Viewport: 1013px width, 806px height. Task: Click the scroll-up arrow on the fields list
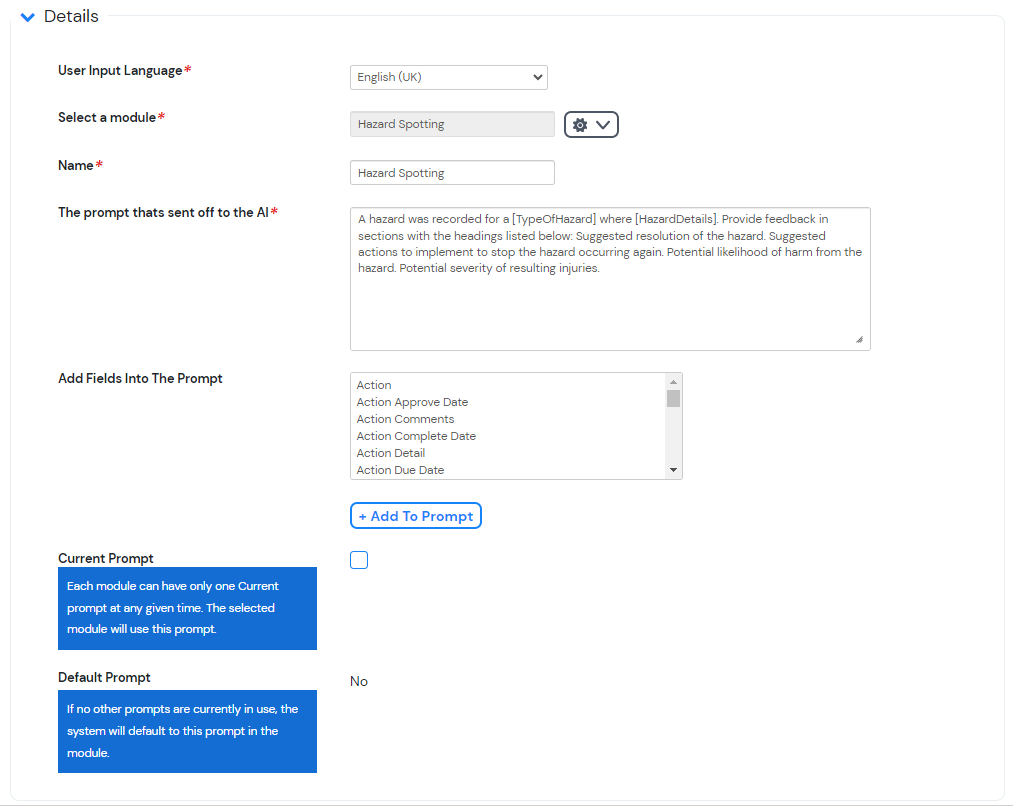[x=674, y=384]
